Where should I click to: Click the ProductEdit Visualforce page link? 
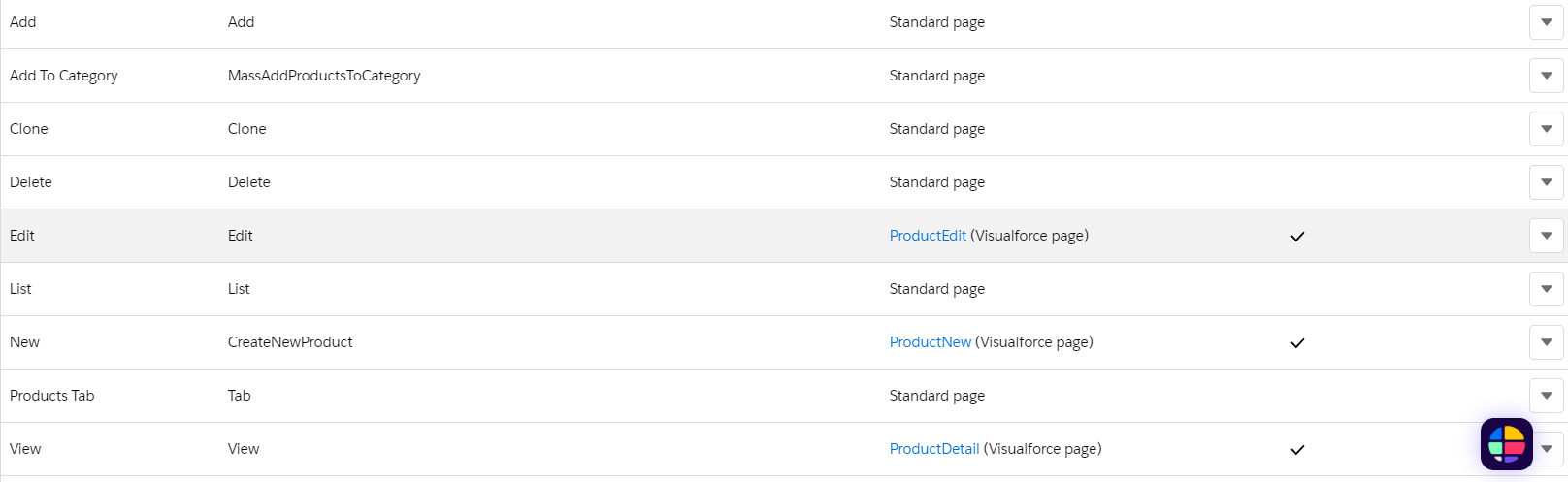pos(928,236)
